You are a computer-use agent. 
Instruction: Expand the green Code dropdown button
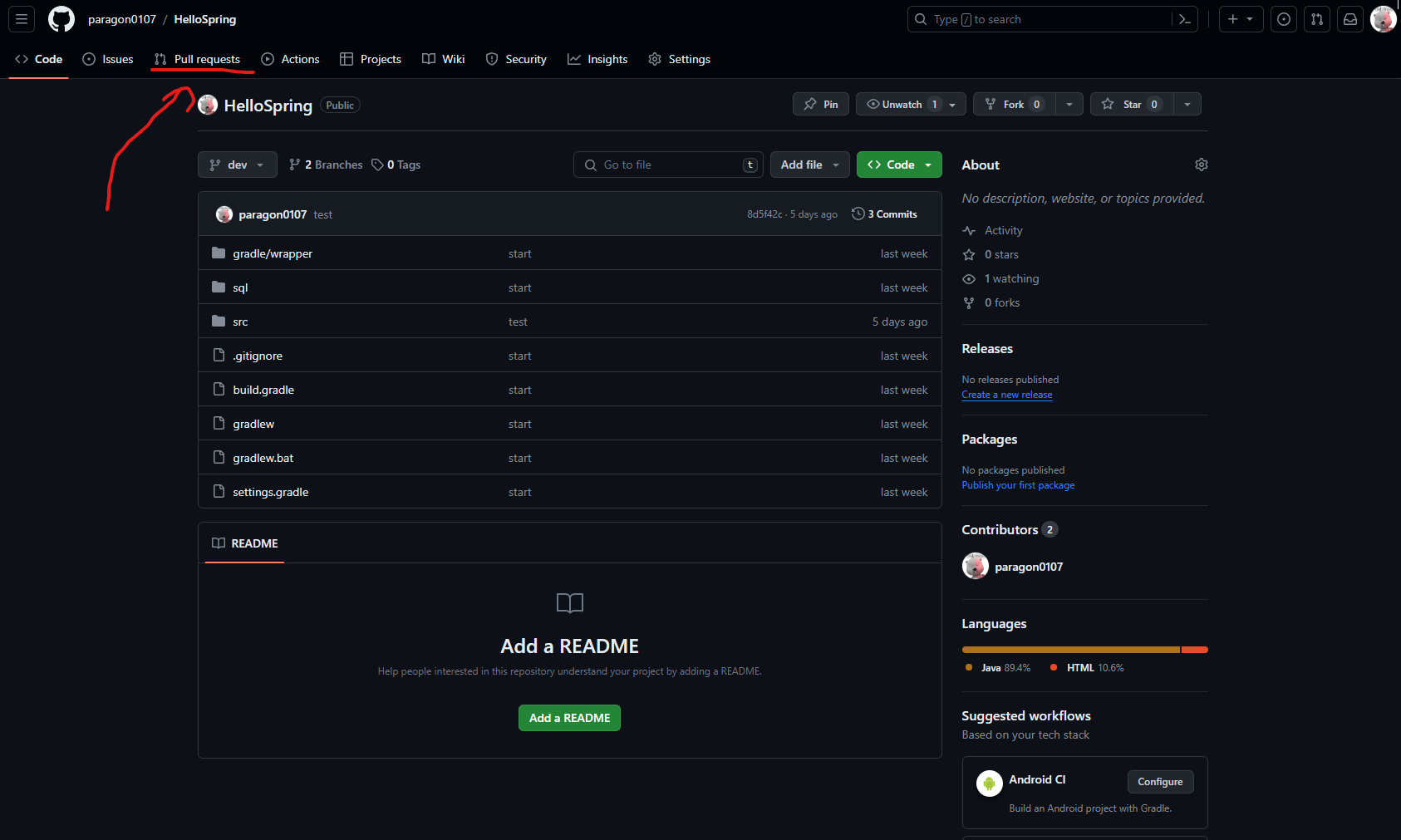pos(899,165)
